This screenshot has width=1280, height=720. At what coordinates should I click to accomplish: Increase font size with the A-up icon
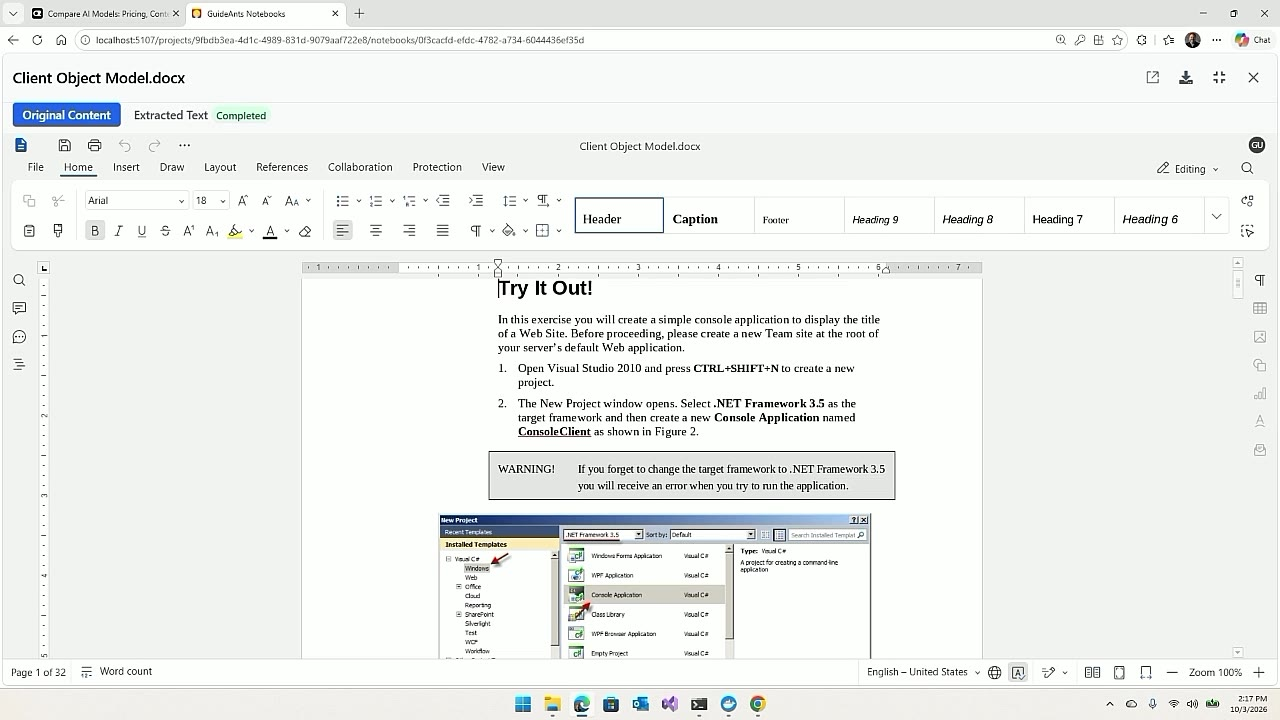point(243,201)
